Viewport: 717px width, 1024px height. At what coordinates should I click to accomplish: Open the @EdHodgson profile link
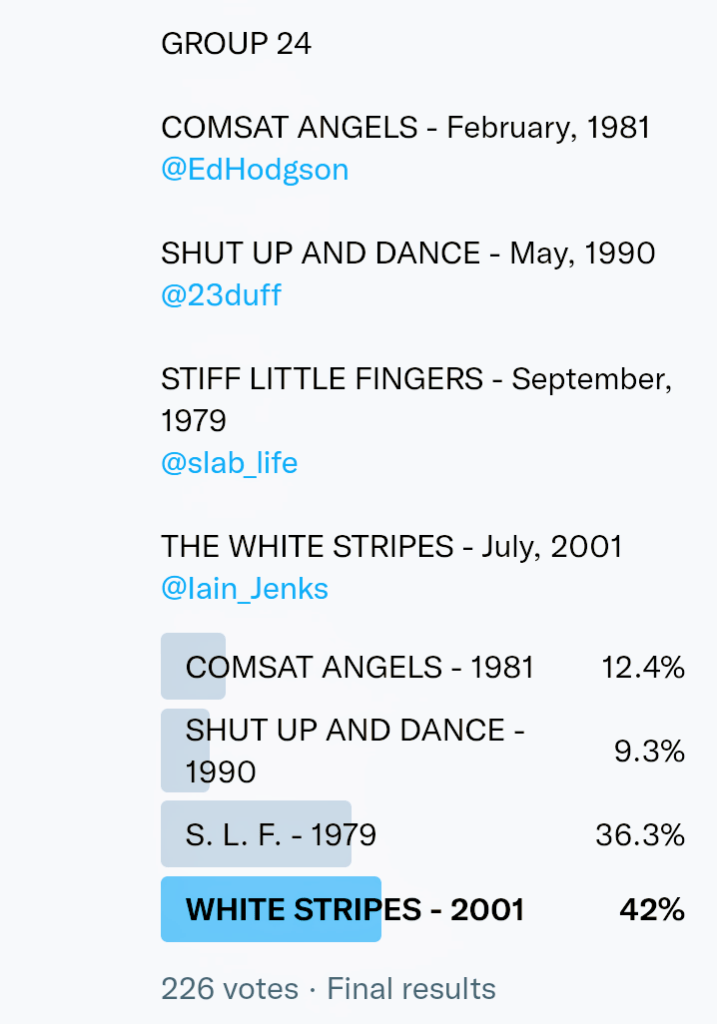(x=255, y=169)
